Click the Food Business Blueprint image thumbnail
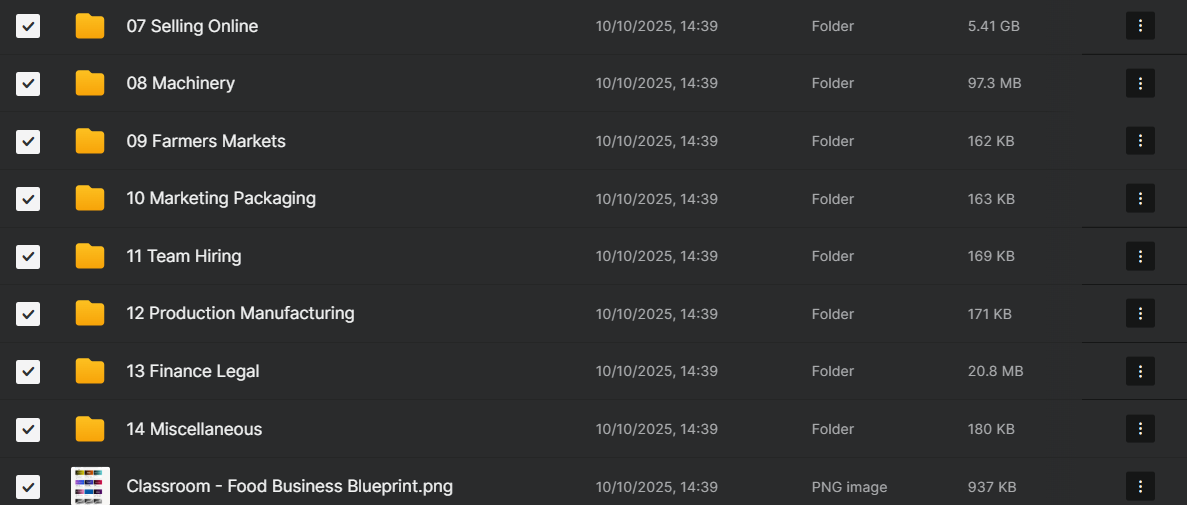This screenshot has width=1187, height=505. pyautogui.click(x=91, y=486)
